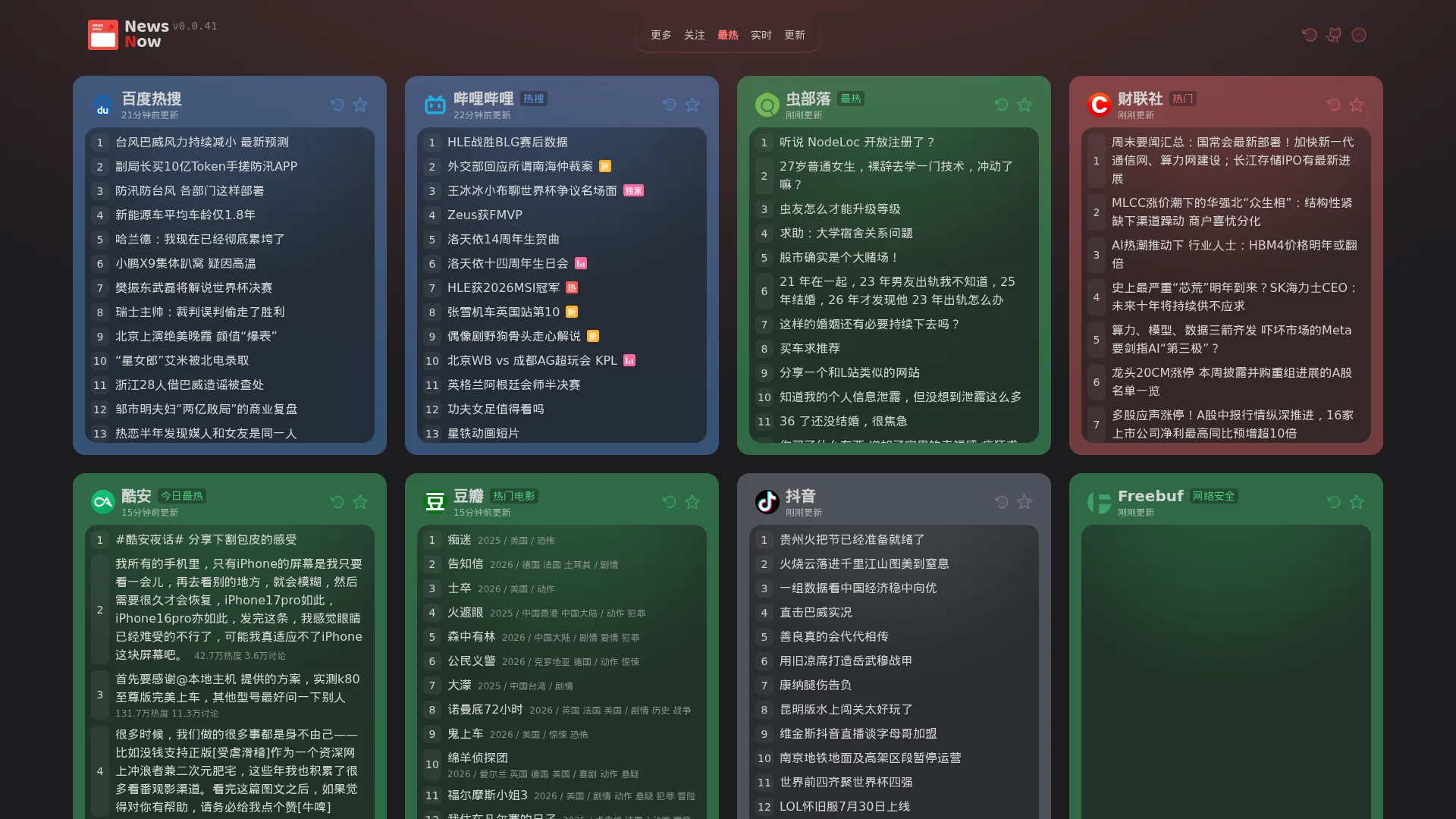Star the Freebuf card as favorite
Screen dimensions: 1456x819
click(x=1357, y=502)
